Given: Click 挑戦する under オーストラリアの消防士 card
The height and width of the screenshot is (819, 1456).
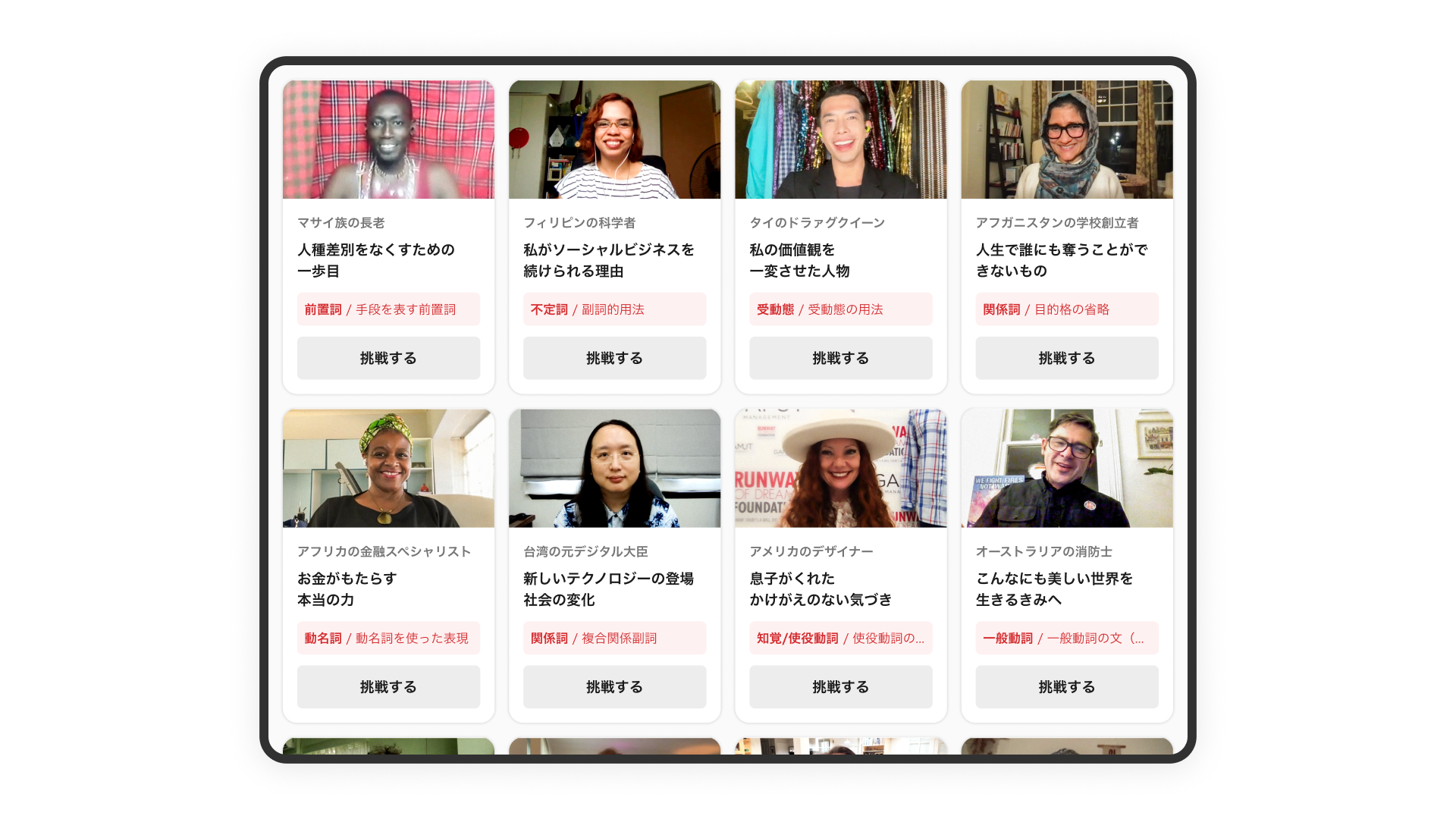Looking at the screenshot, I should 1066,686.
